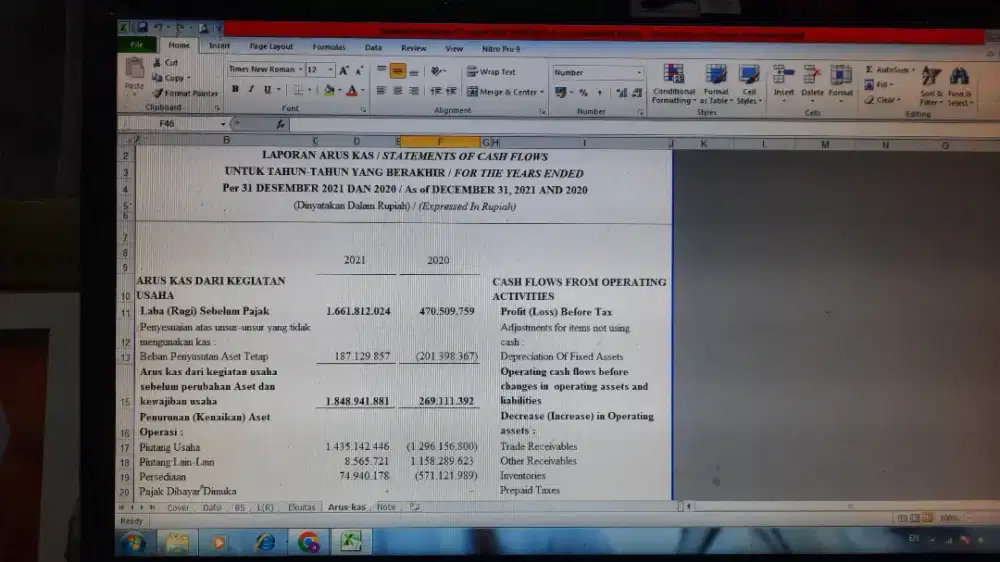Align text to the left
This screenshot has height=562, width=1000.
(x=381, y=91)
